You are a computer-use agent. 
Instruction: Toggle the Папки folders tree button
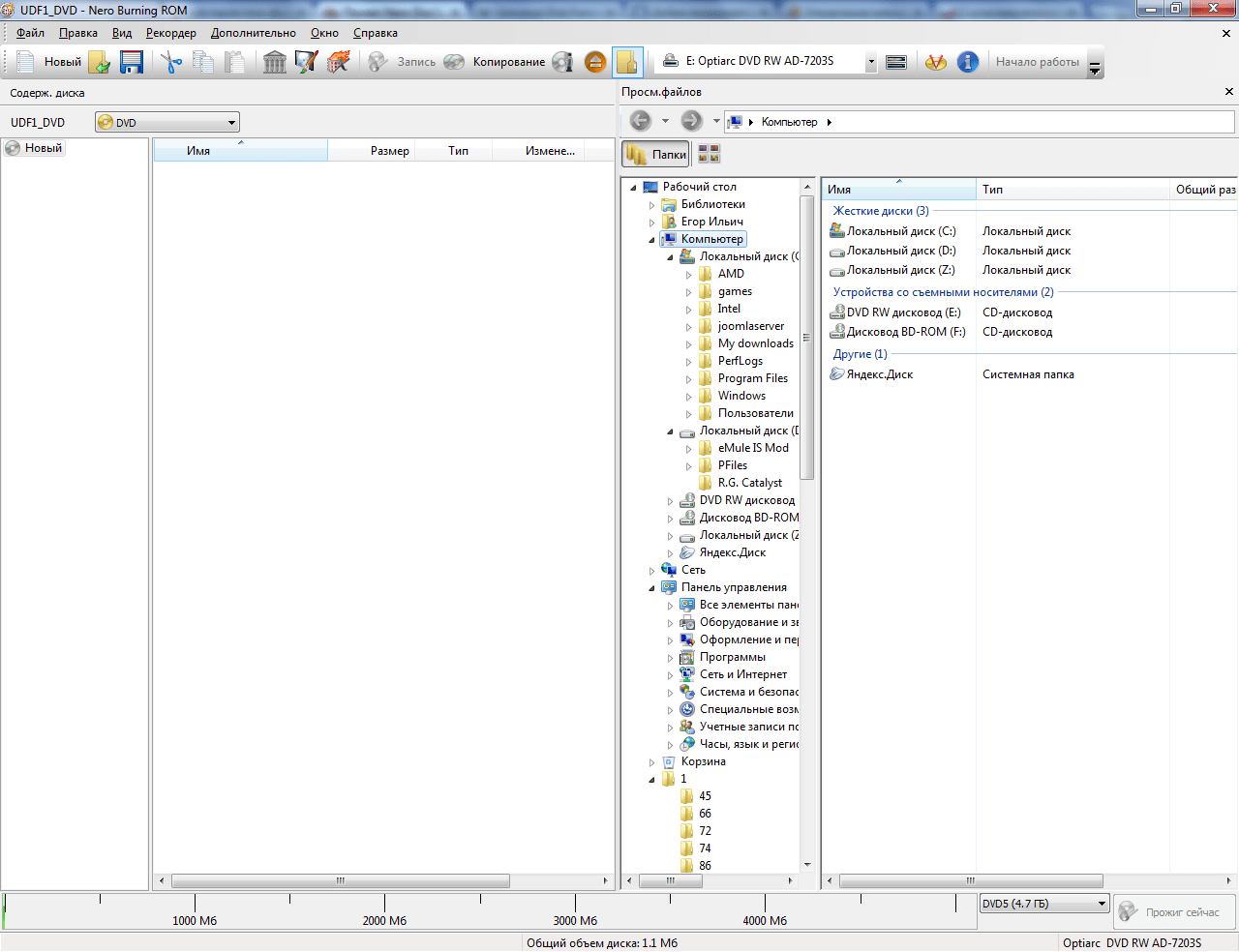[x=655, y=155]
